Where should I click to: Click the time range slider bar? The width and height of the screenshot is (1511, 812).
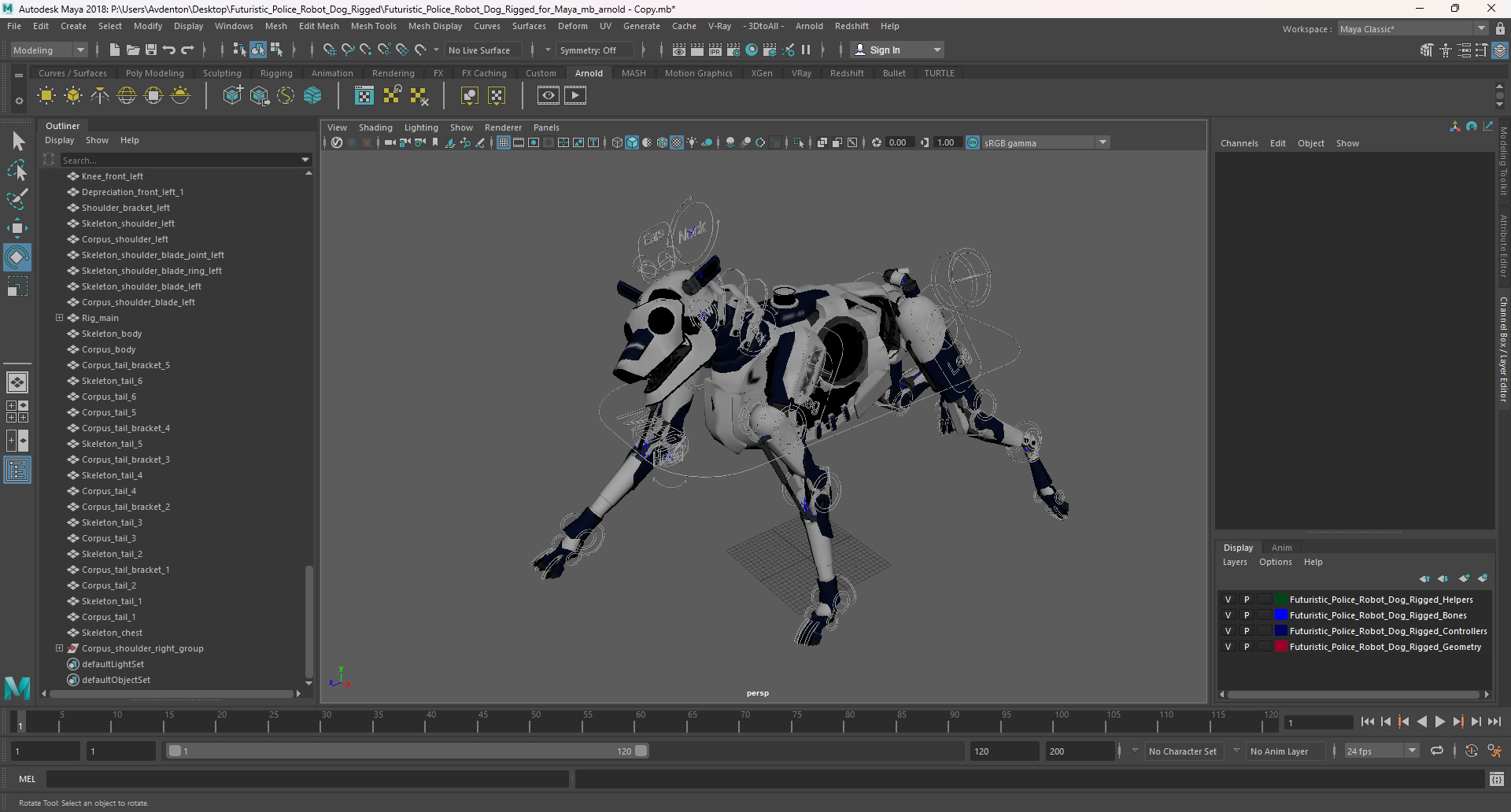point(408,751)
